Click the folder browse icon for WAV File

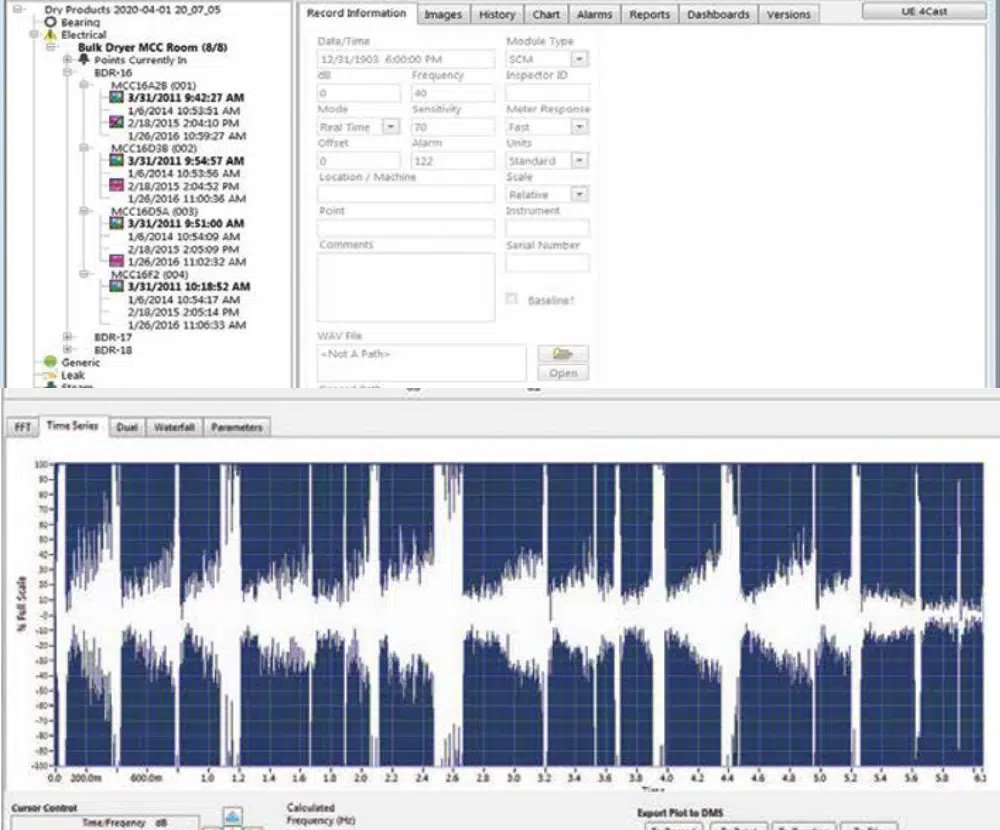[563, 354]
